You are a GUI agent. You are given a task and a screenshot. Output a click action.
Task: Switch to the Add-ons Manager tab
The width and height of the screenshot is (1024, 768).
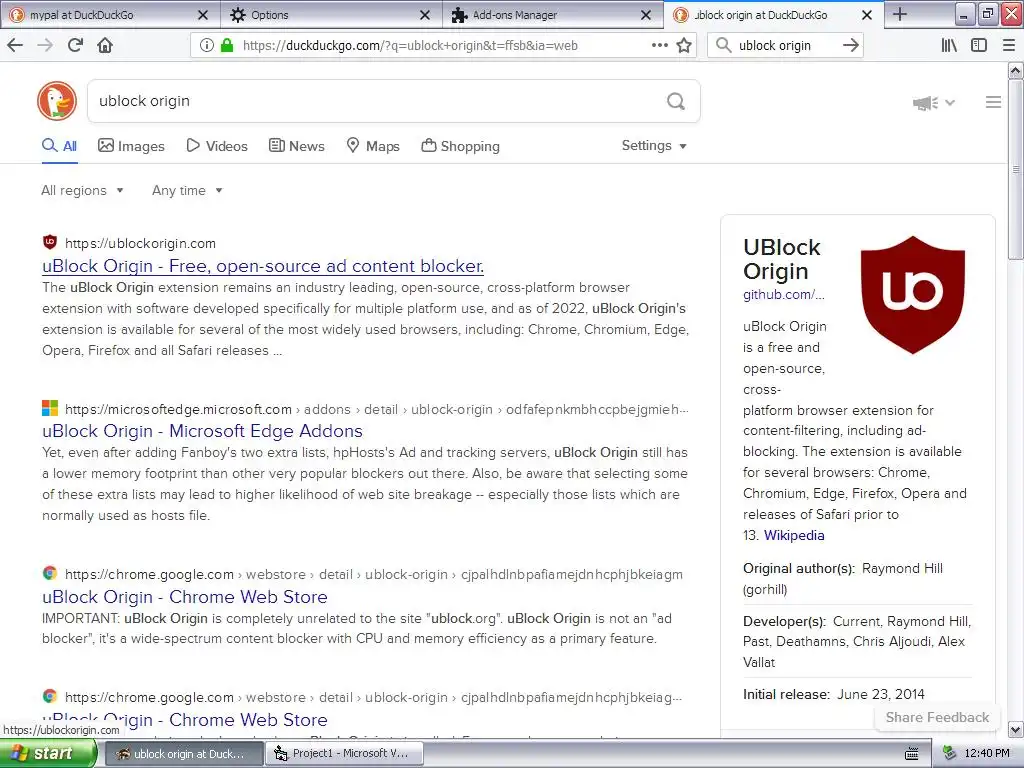pyautogui.click(x=553, y=14)
